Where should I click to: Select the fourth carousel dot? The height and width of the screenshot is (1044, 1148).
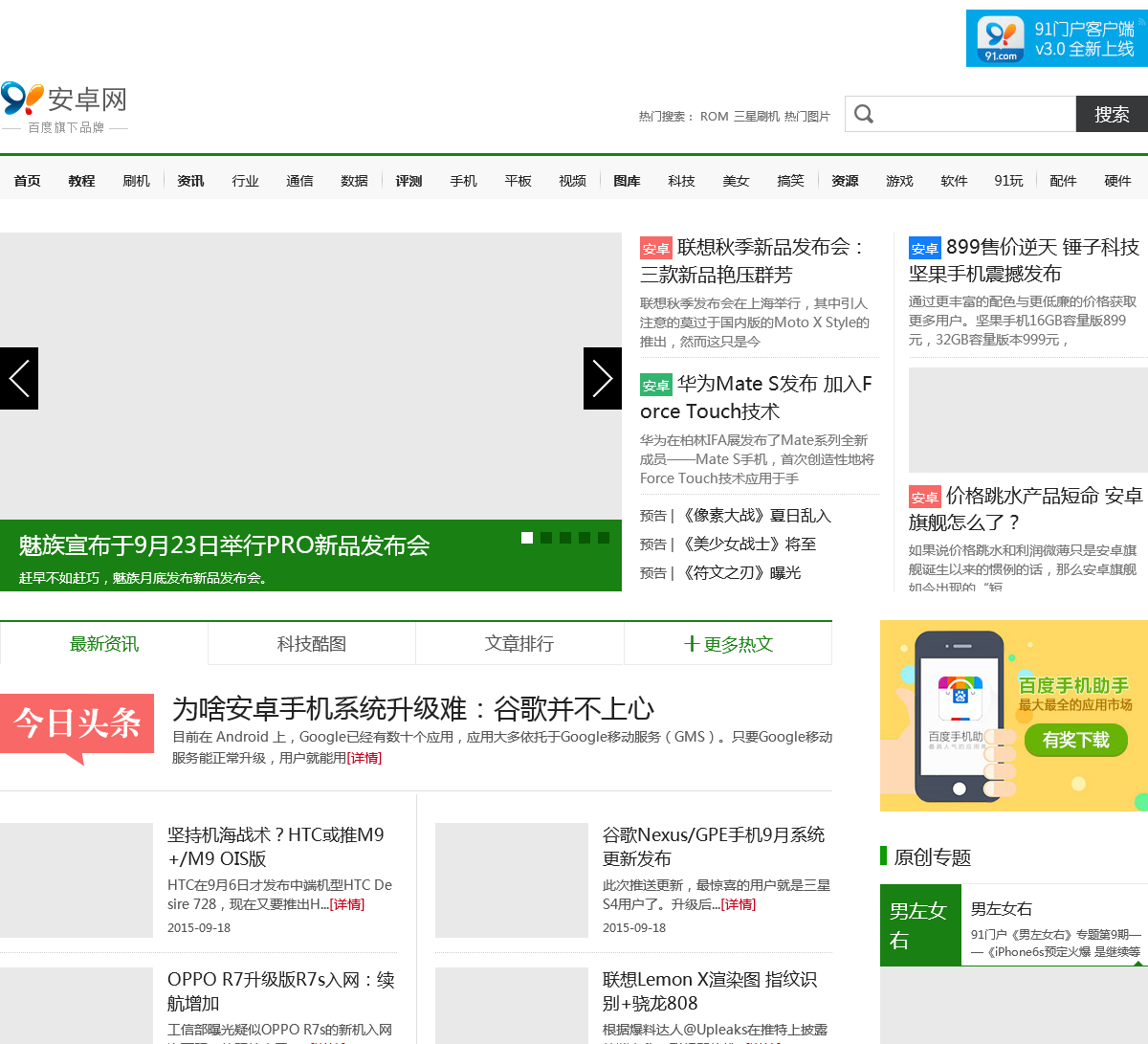(585, 538)
